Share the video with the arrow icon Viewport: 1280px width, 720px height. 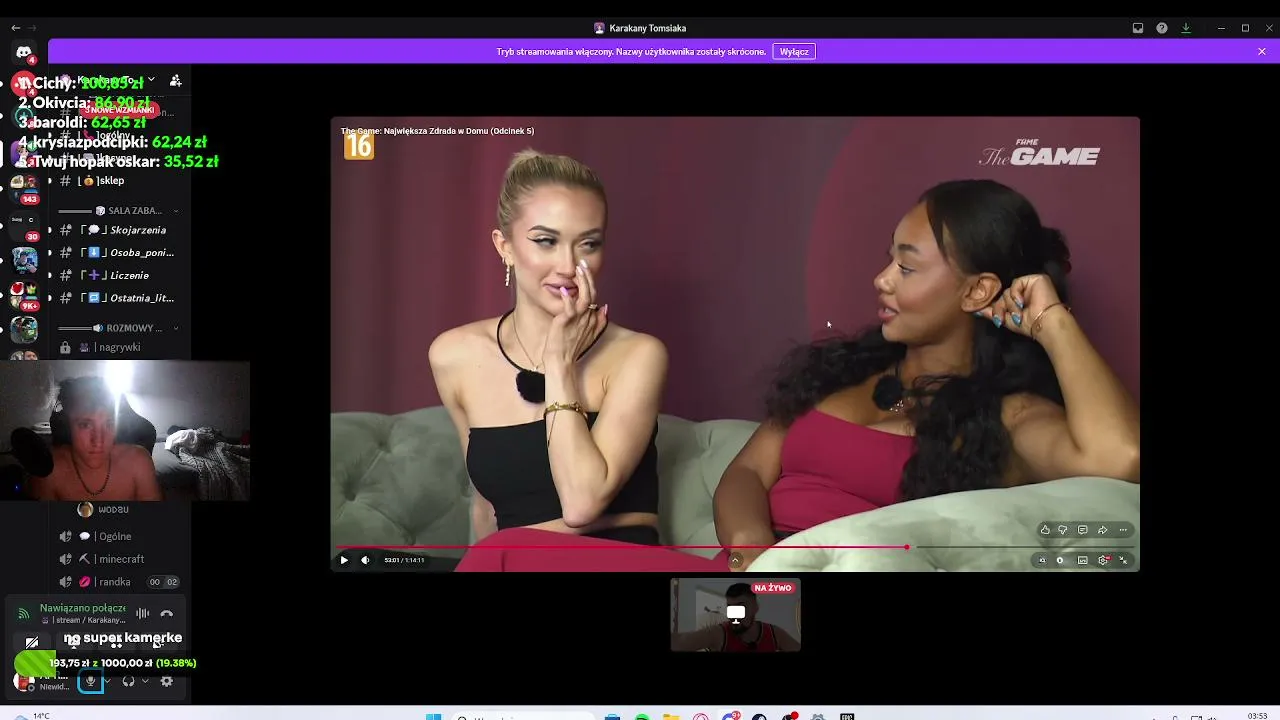tap(1102, 530)
